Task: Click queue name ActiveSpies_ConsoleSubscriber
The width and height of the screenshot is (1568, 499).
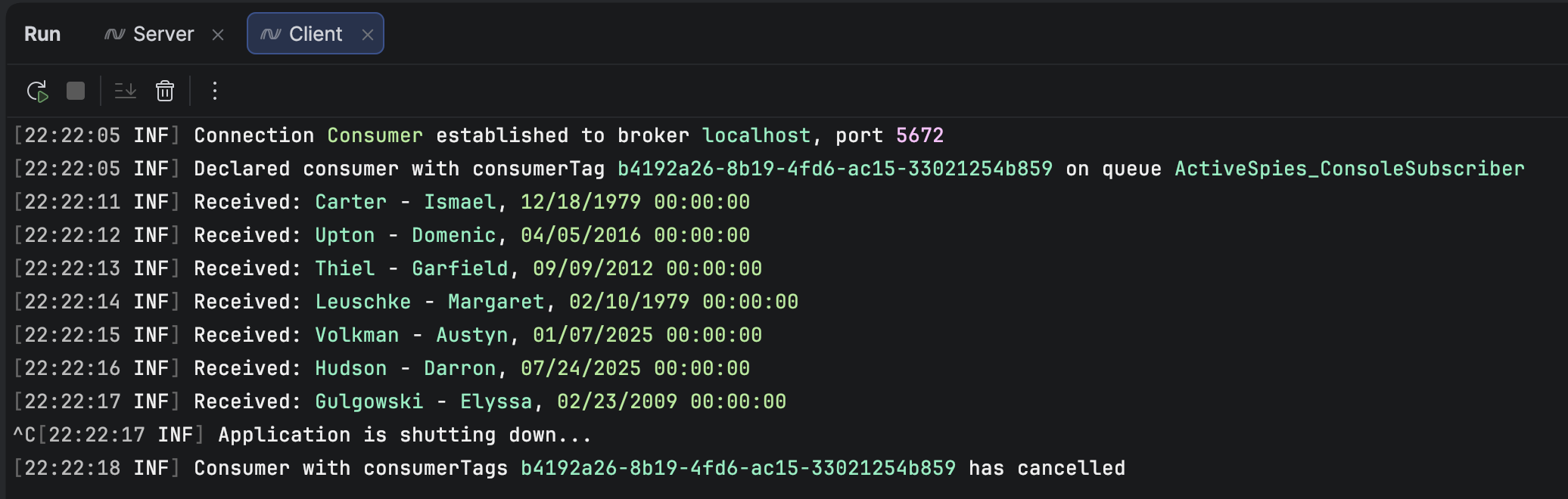Action: pyautogui.click(x=1349, y=169)
